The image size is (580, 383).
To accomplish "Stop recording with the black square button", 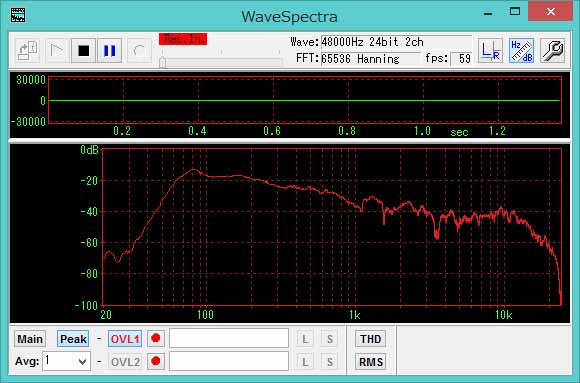I will 84,51.
